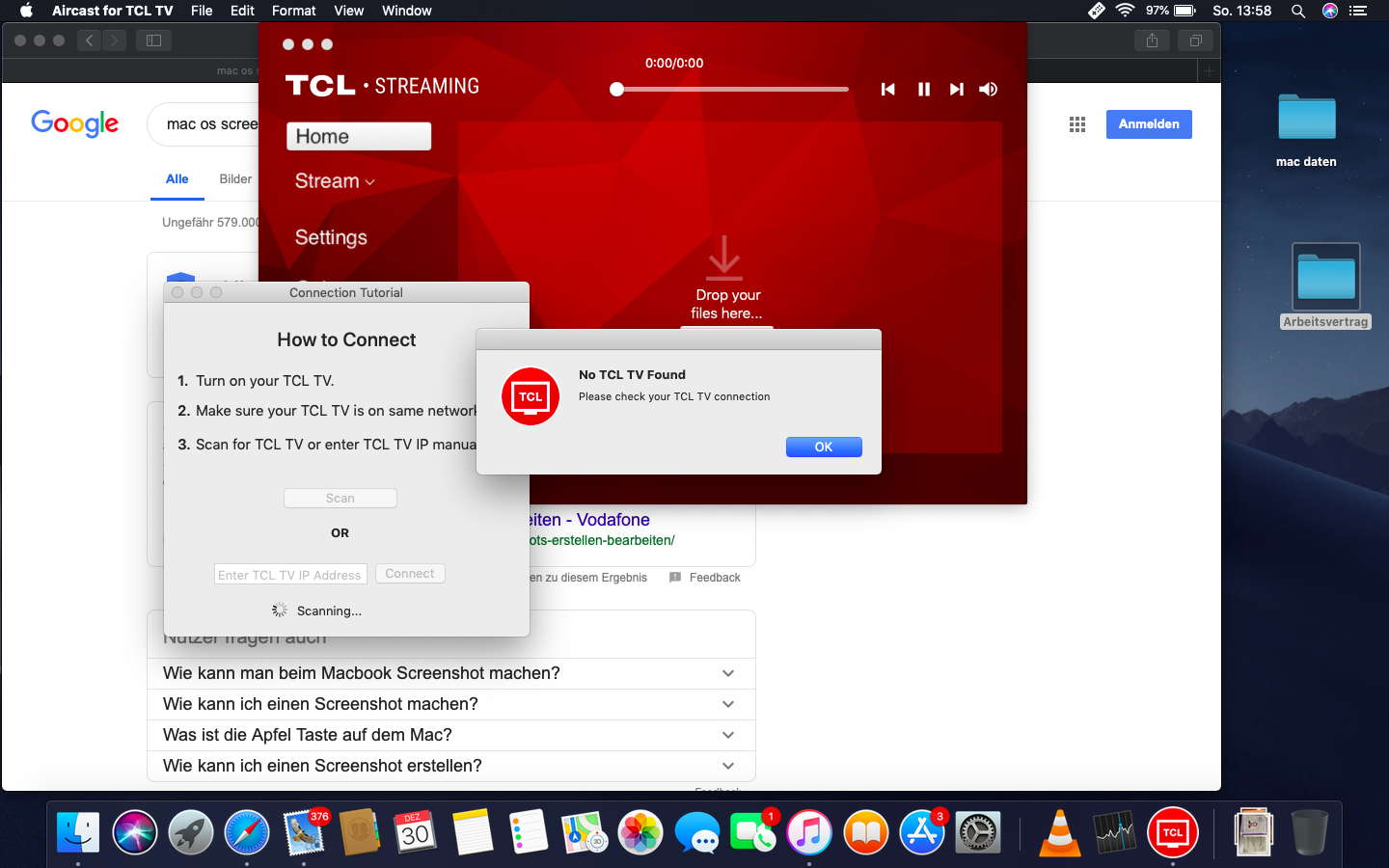Open the View menu
1389x868 pixels.
(349, 11)
